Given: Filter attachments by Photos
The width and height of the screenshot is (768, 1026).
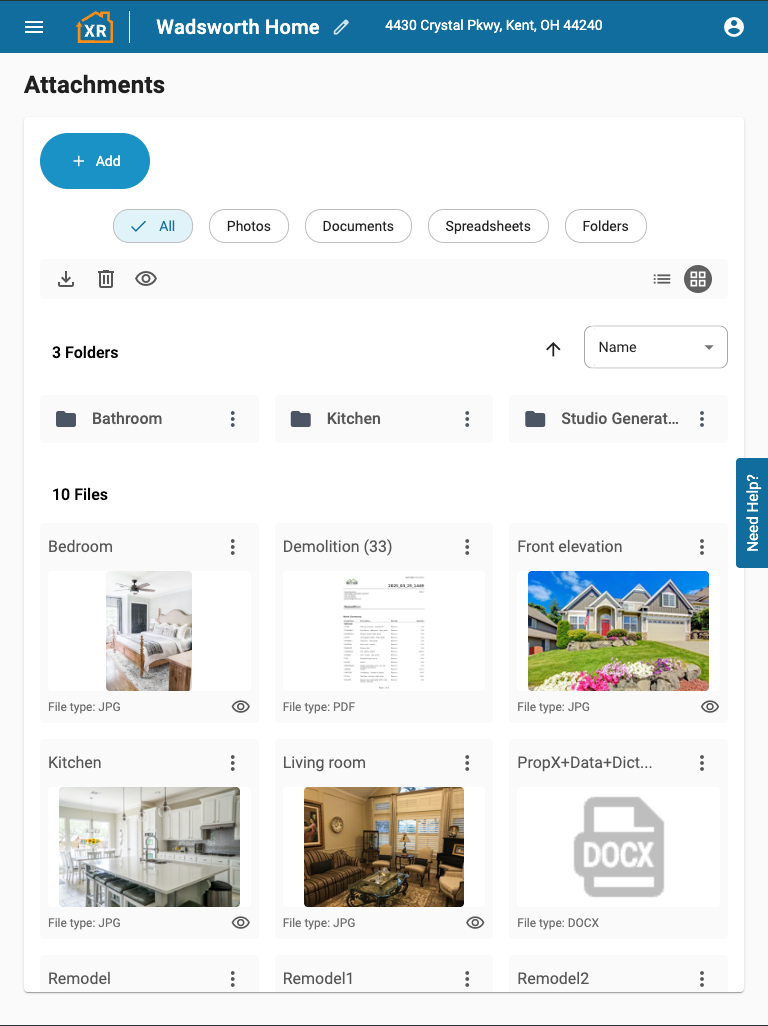Looking at the screenshot, I should [x=249, y=226].
